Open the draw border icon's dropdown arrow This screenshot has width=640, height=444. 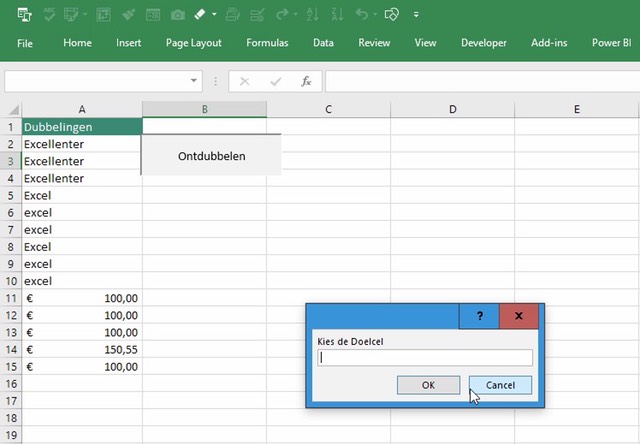[x=85, y=15]
